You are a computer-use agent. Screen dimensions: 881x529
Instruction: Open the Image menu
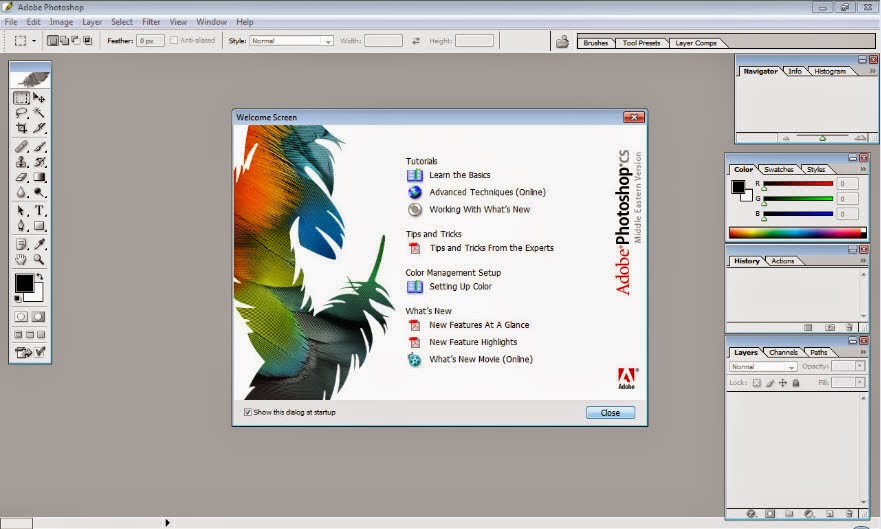click(61, 22)
